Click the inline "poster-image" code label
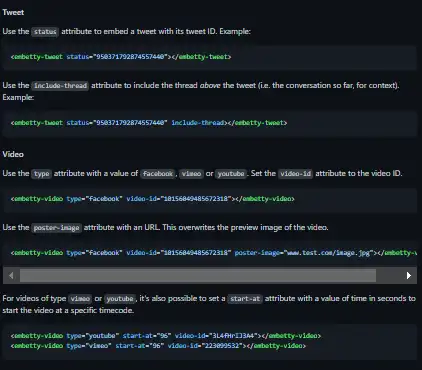 56,228
